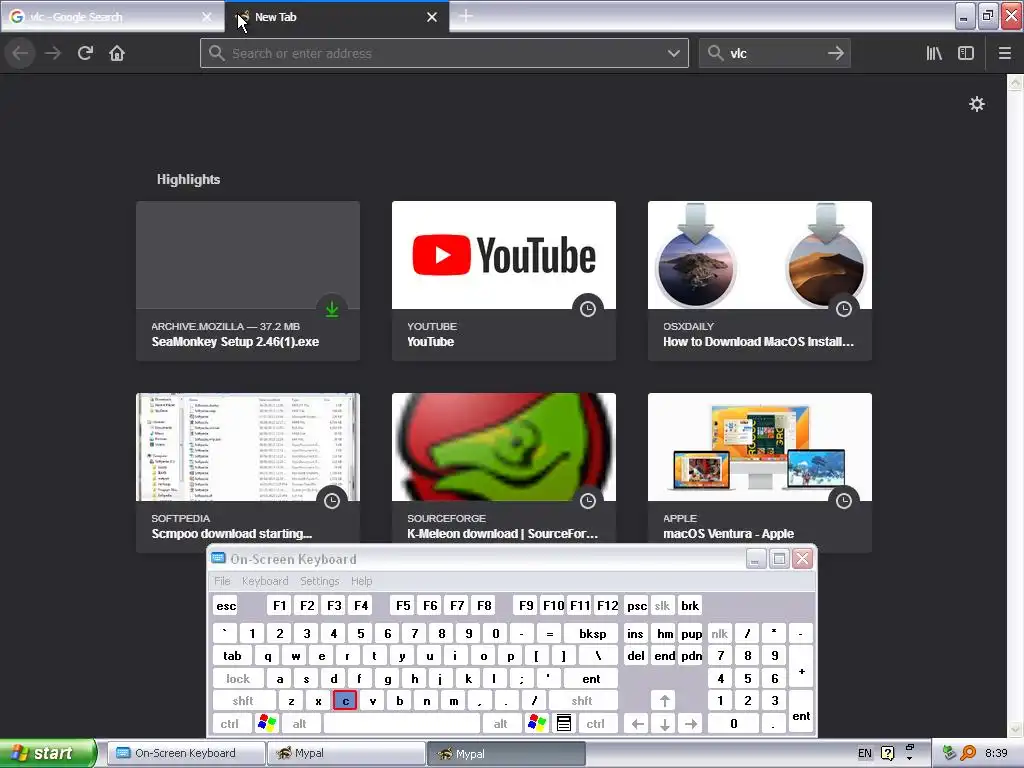Viewport: 1024px width, 768px height.
Task: Open the YouTube highlight thumbnail
Action: click(x=504, y=255)
